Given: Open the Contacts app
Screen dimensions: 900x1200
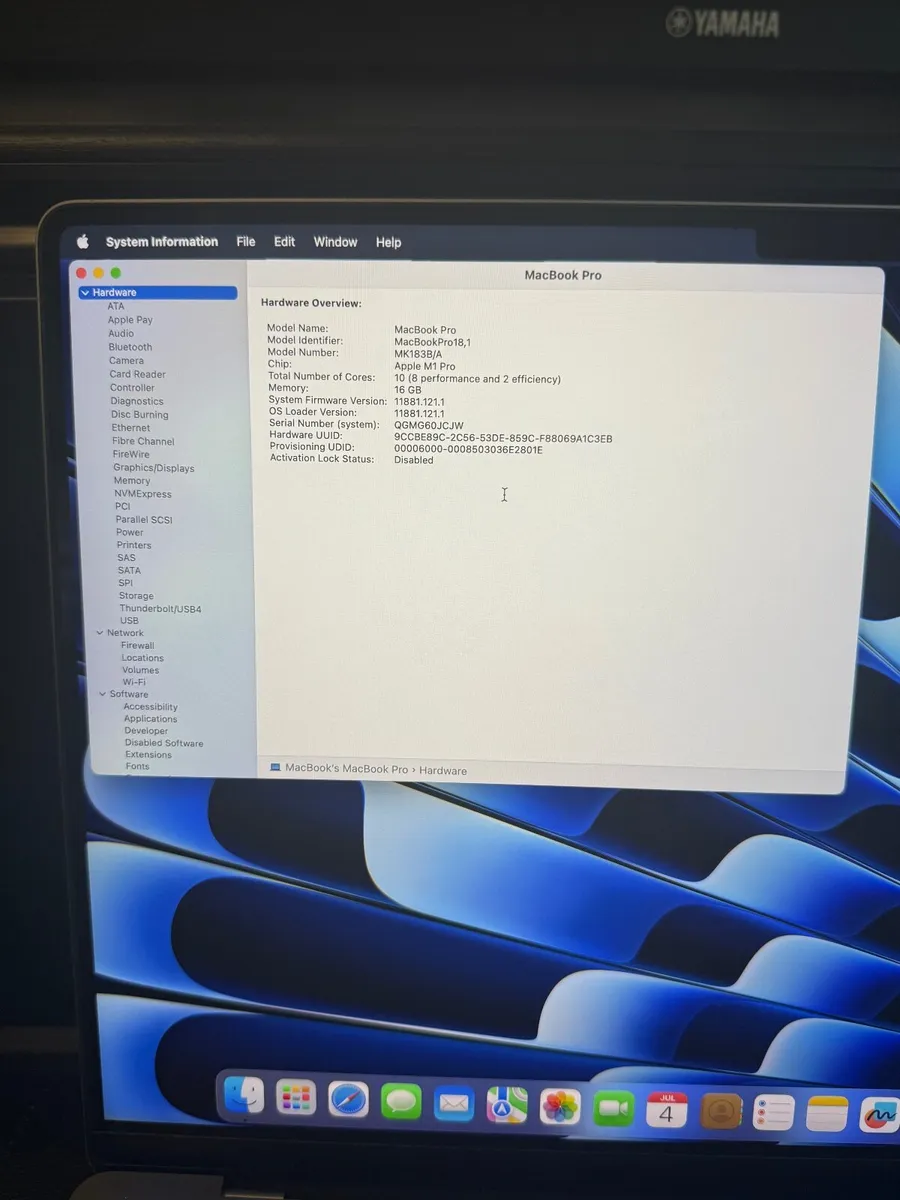Looking at the screenshot, I should [x=721, y=1108].
